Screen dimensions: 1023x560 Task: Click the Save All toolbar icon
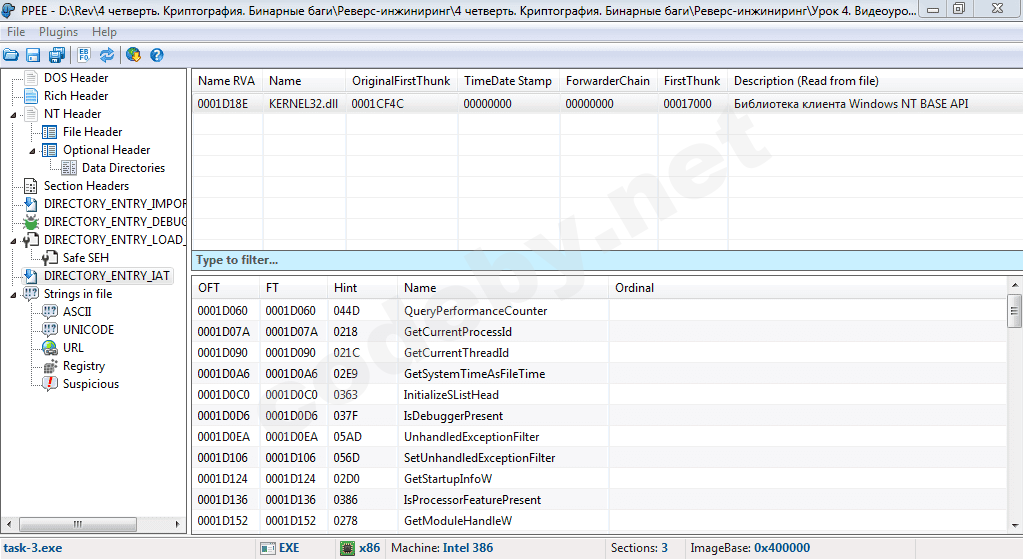point(56,55)
